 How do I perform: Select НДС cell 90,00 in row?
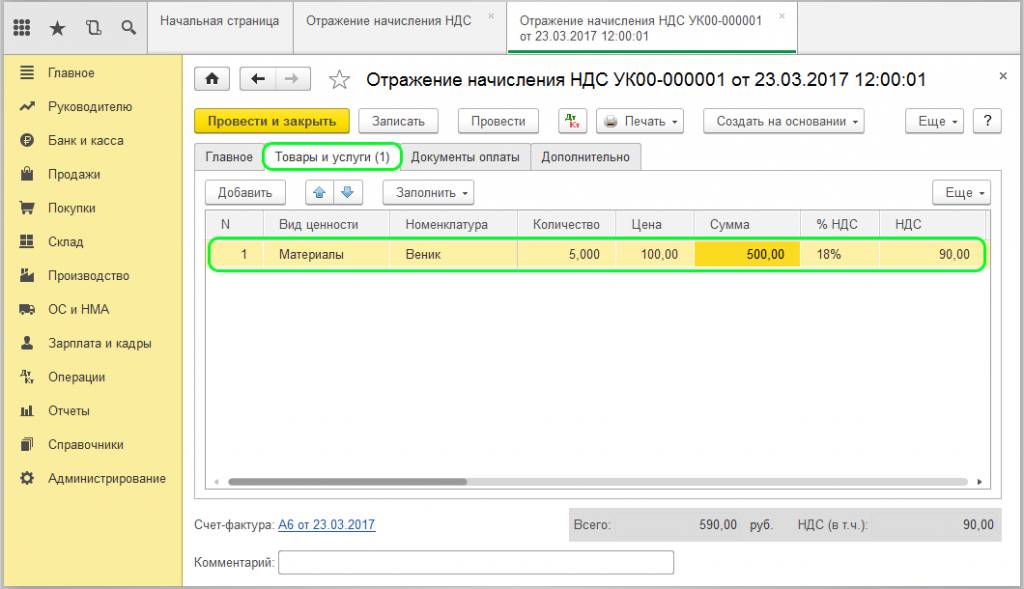click(x=931, y=254)
